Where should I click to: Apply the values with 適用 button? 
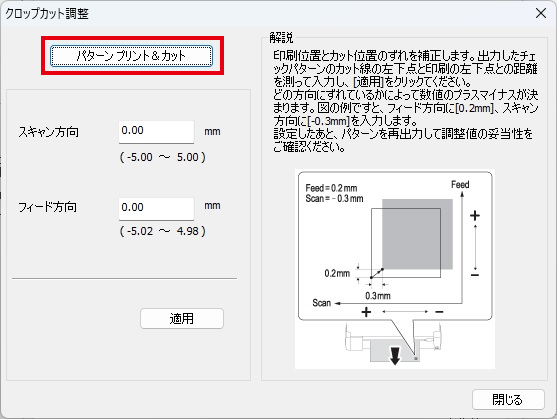click(x=182, y=319)
